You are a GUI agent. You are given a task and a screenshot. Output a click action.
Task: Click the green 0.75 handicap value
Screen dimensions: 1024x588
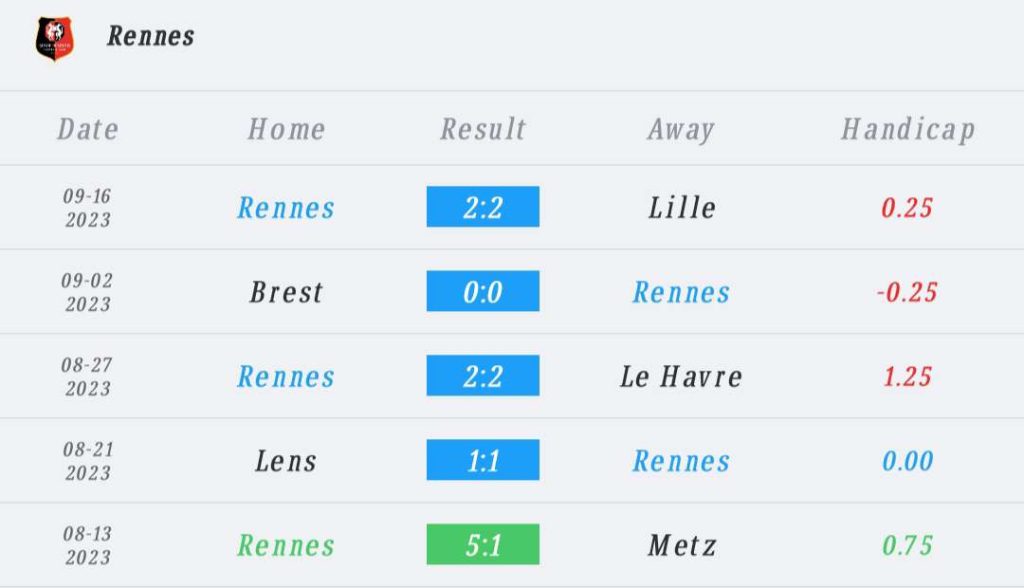pos(907,545)
